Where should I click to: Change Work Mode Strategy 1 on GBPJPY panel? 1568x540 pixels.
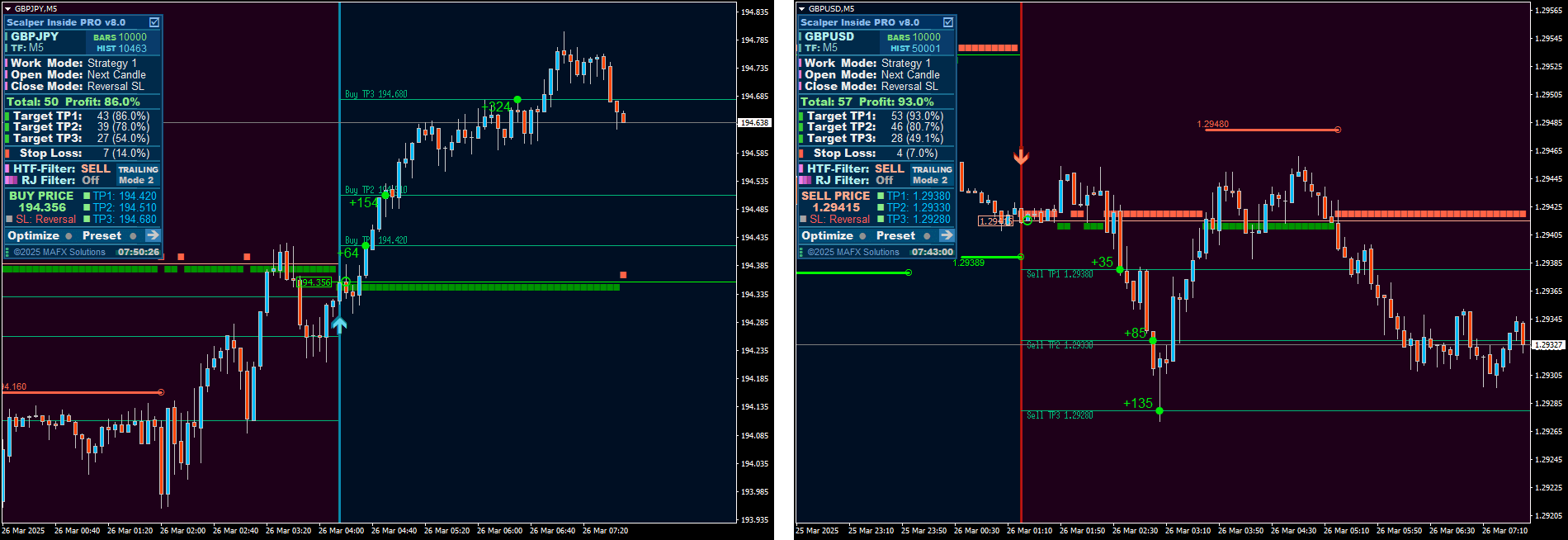coord(112,64)
